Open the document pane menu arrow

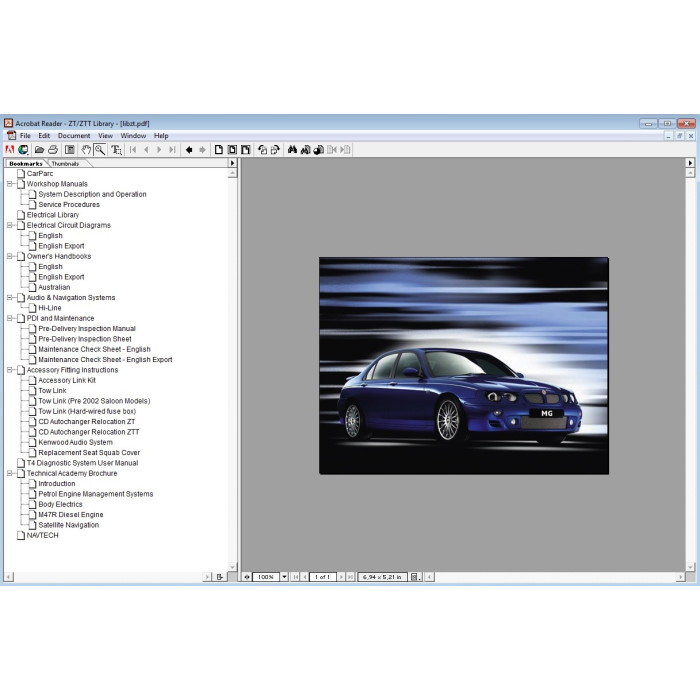pyautogui.click(x=690, y=163)
